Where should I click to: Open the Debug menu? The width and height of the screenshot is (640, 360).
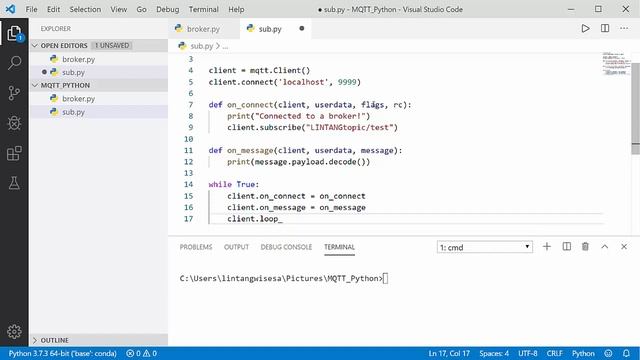click(167, 9)
